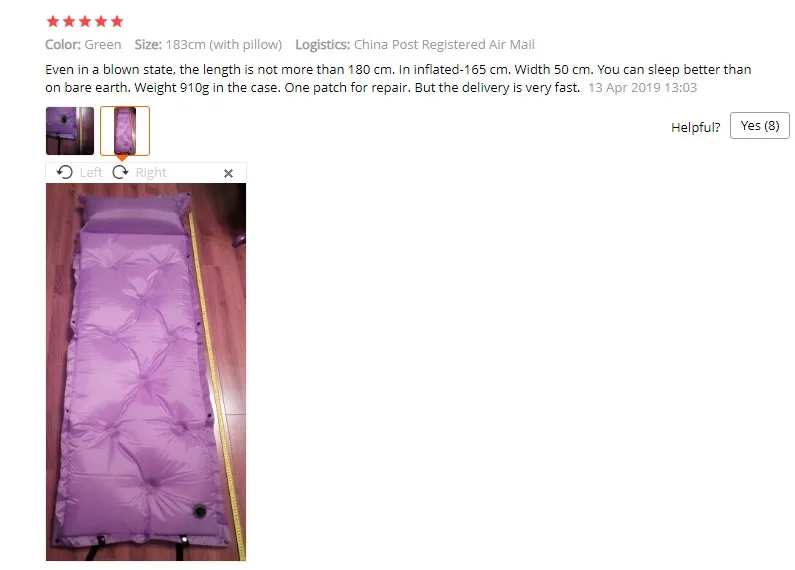Click the "Left" rotate label
Screen dimensions: 795x570
pos(91,173)
